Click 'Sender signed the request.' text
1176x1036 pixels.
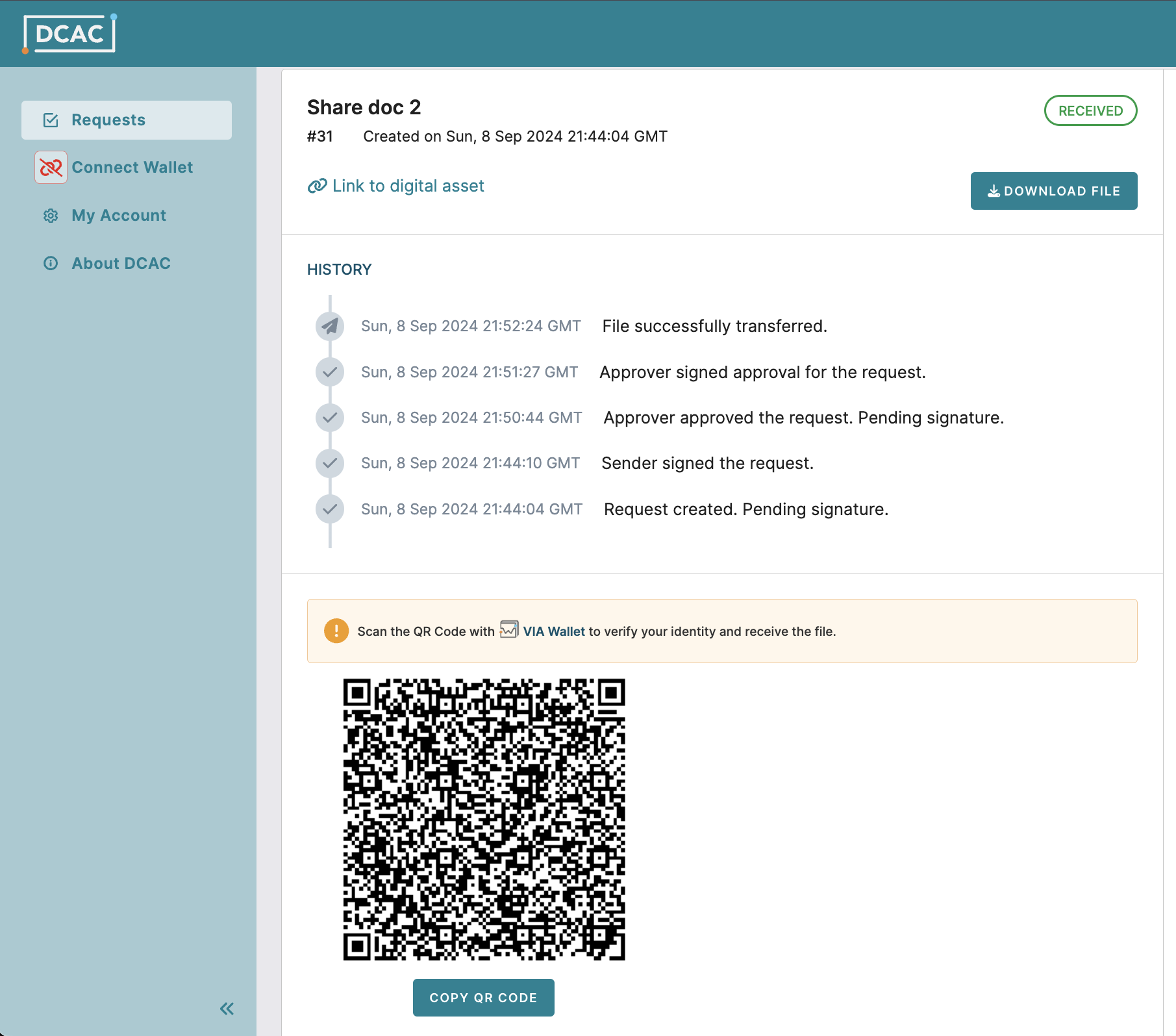[708, 463]
